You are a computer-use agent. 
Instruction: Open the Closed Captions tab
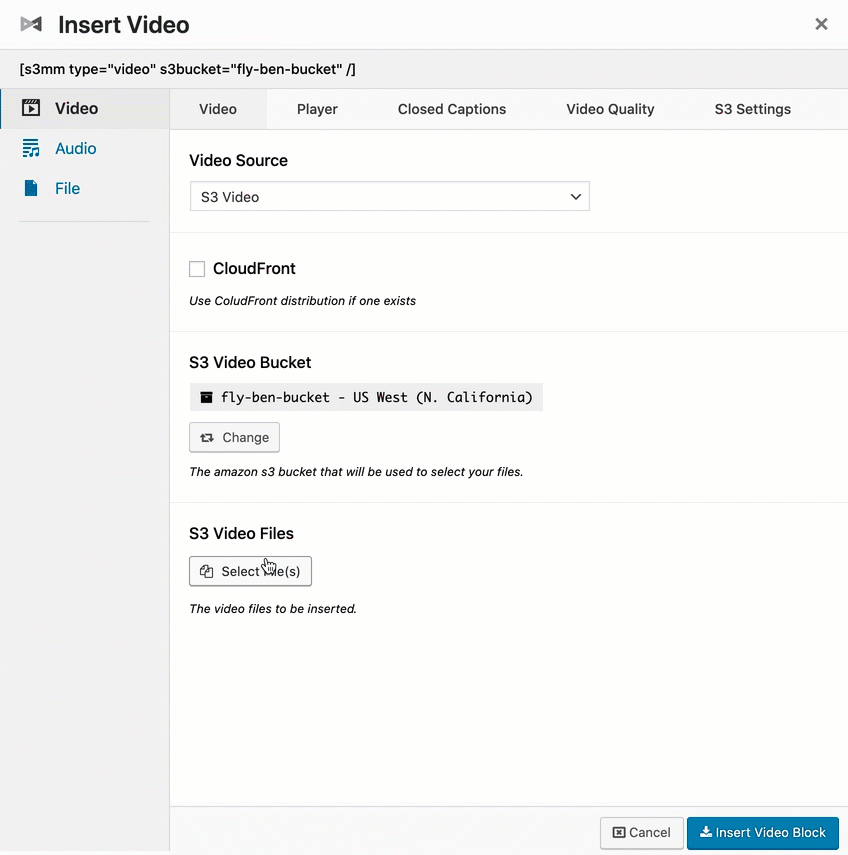(x=452, y=109)
